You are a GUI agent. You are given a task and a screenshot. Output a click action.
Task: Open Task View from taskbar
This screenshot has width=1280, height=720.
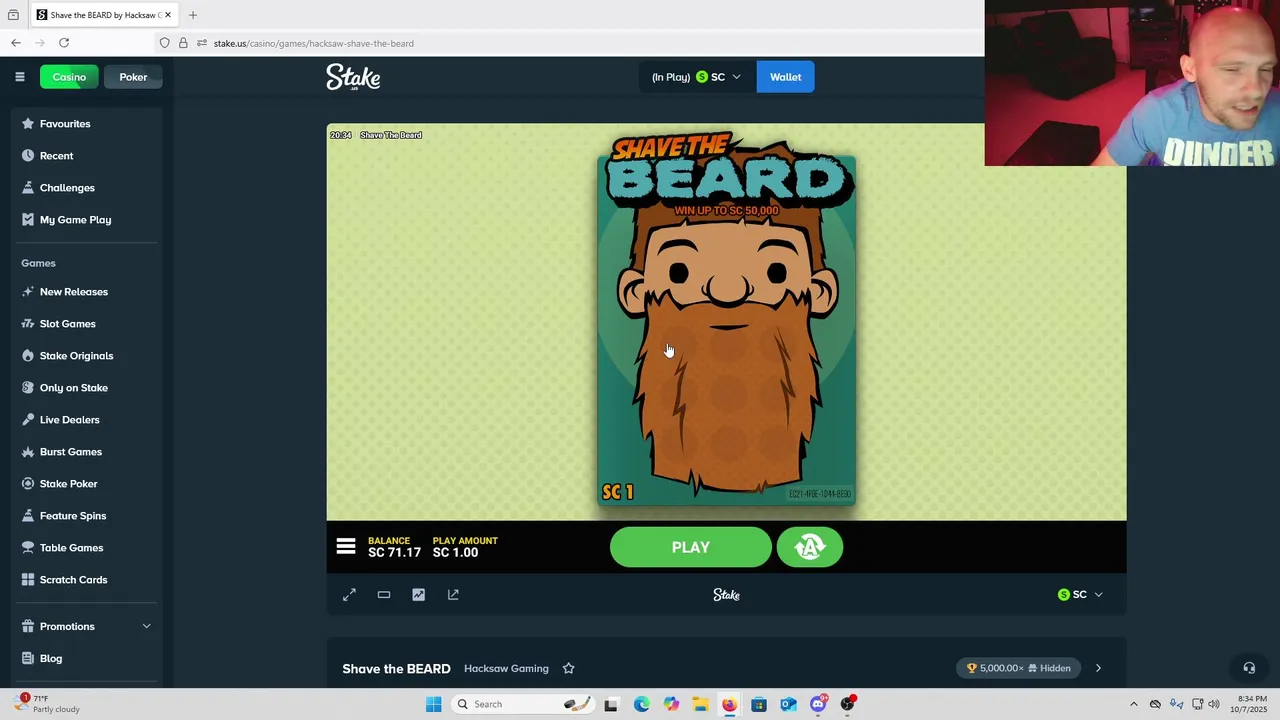point(611,704)
